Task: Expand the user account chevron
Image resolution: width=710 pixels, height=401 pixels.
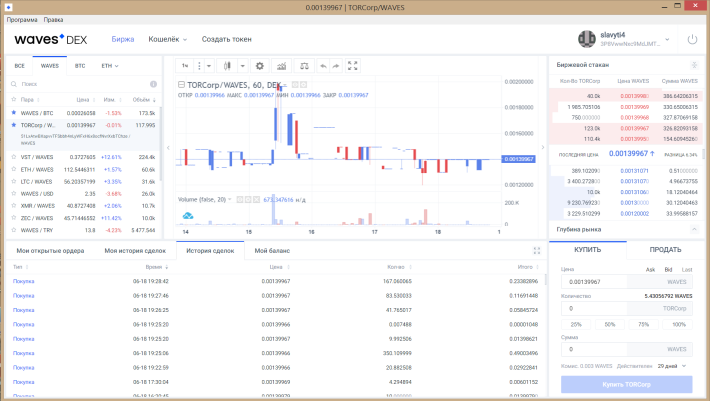Action: [x=667, y=39]
